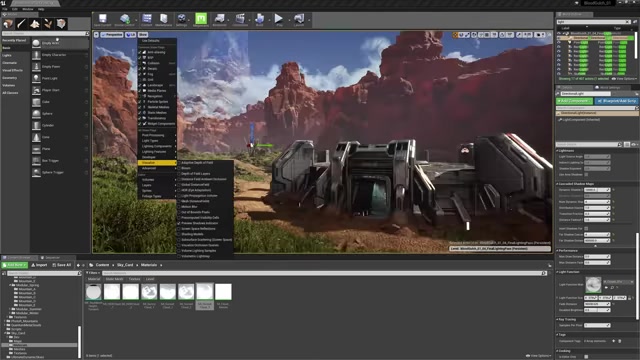
Task: Toggle BSP show flag
Action: tap(157, 58)
